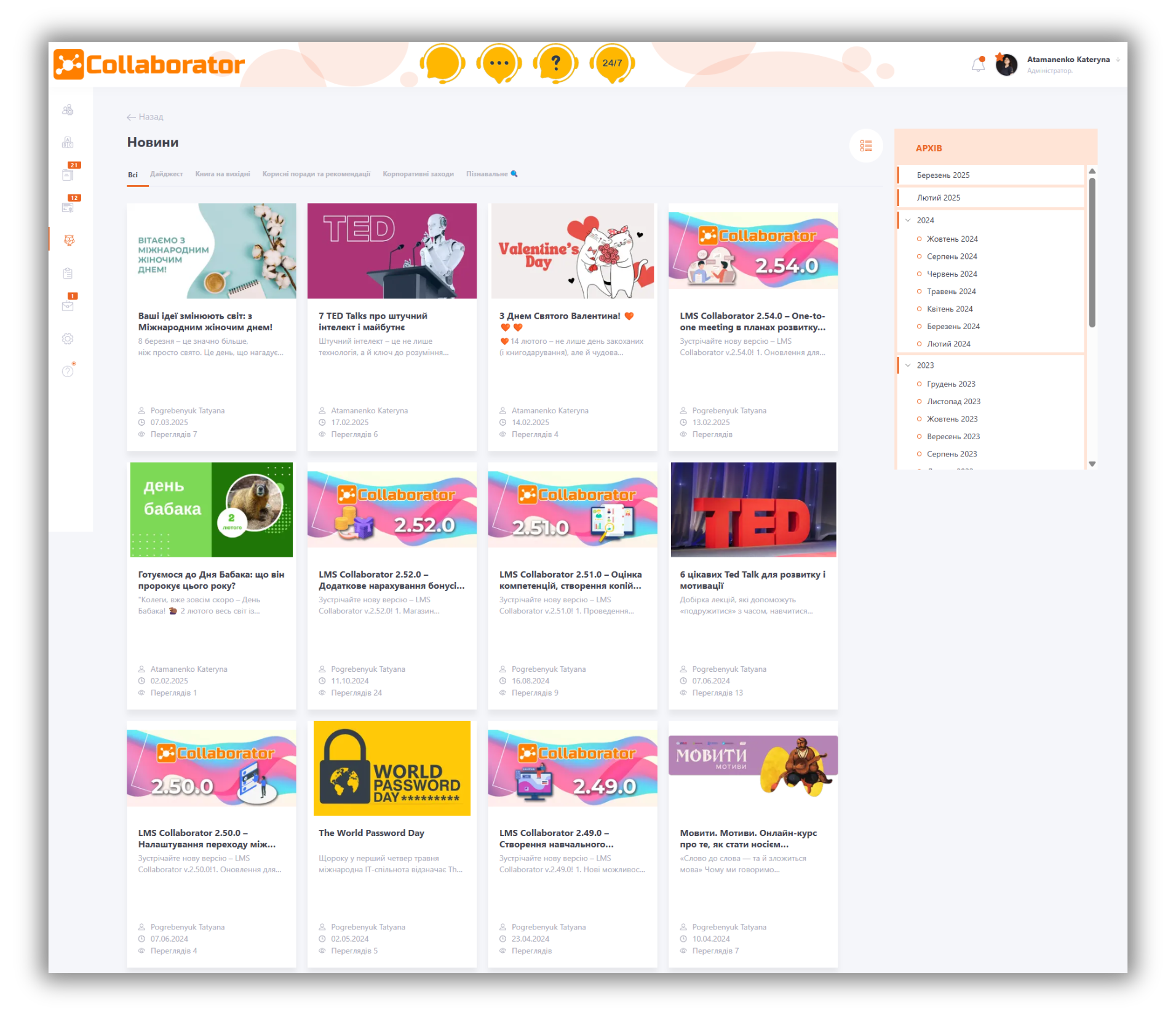Open the Collaborator 2.54.0 banner thumbnail
The width and height of the screenshot is (1176, 1015).
tap(753, 251)
